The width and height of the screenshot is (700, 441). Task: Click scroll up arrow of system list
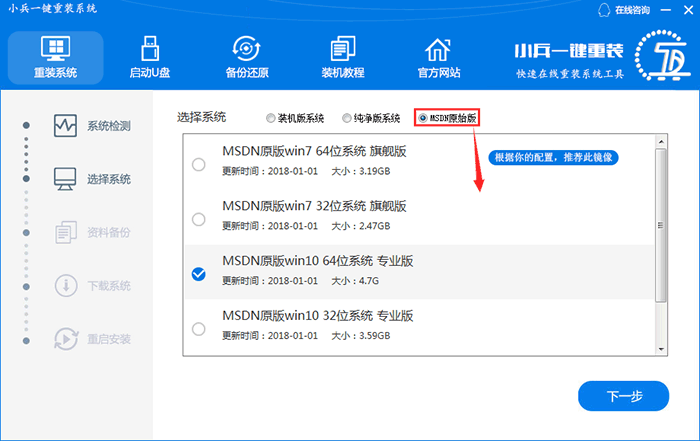pyautogui.click(x=661, y=141)
